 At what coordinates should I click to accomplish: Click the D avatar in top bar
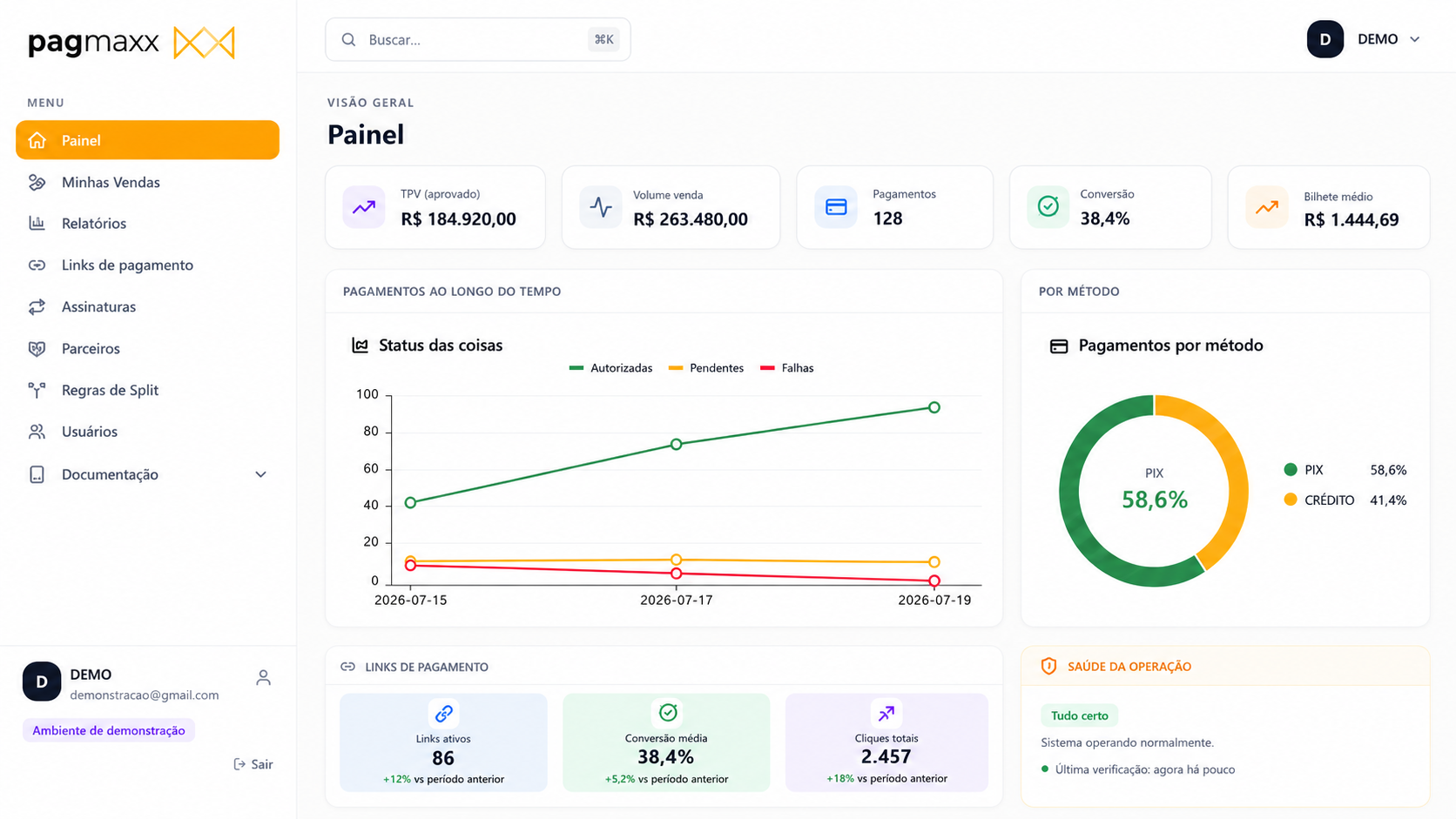coord(1325,39)
